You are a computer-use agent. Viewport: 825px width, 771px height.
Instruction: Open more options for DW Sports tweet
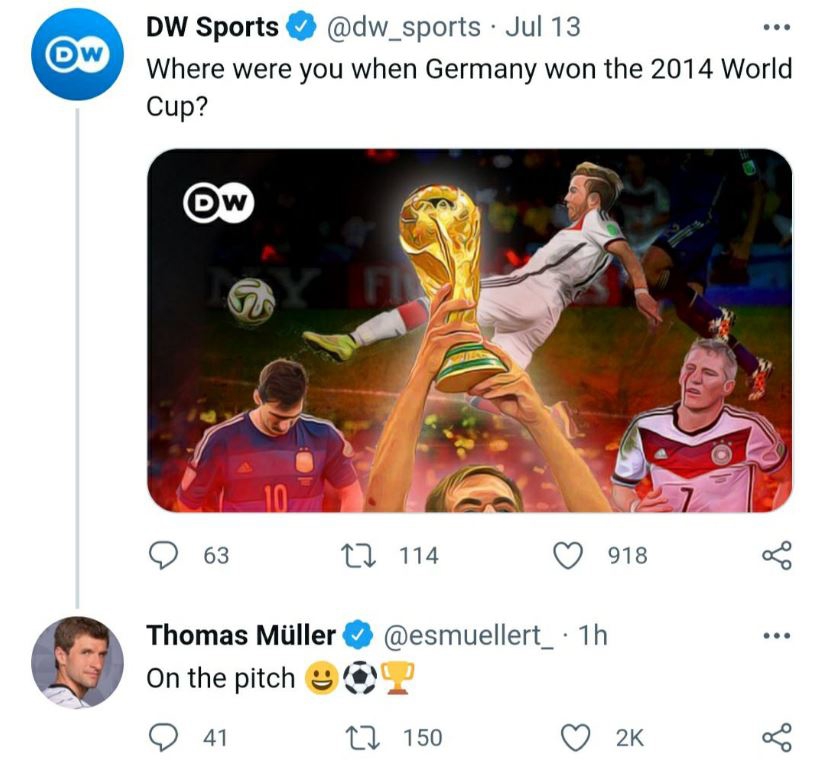pos(776,28)
